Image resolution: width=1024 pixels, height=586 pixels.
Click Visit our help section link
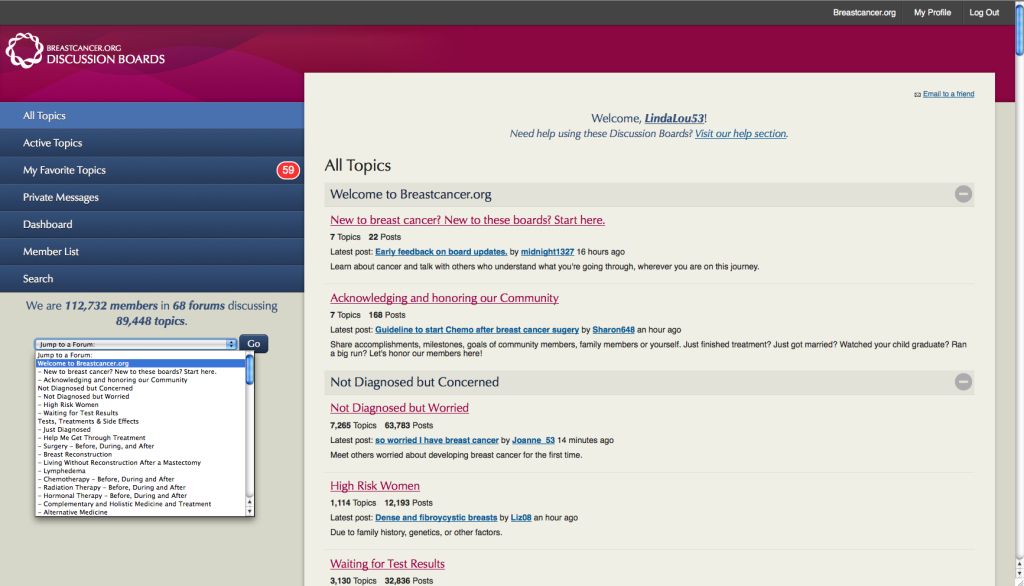[741, 133]
